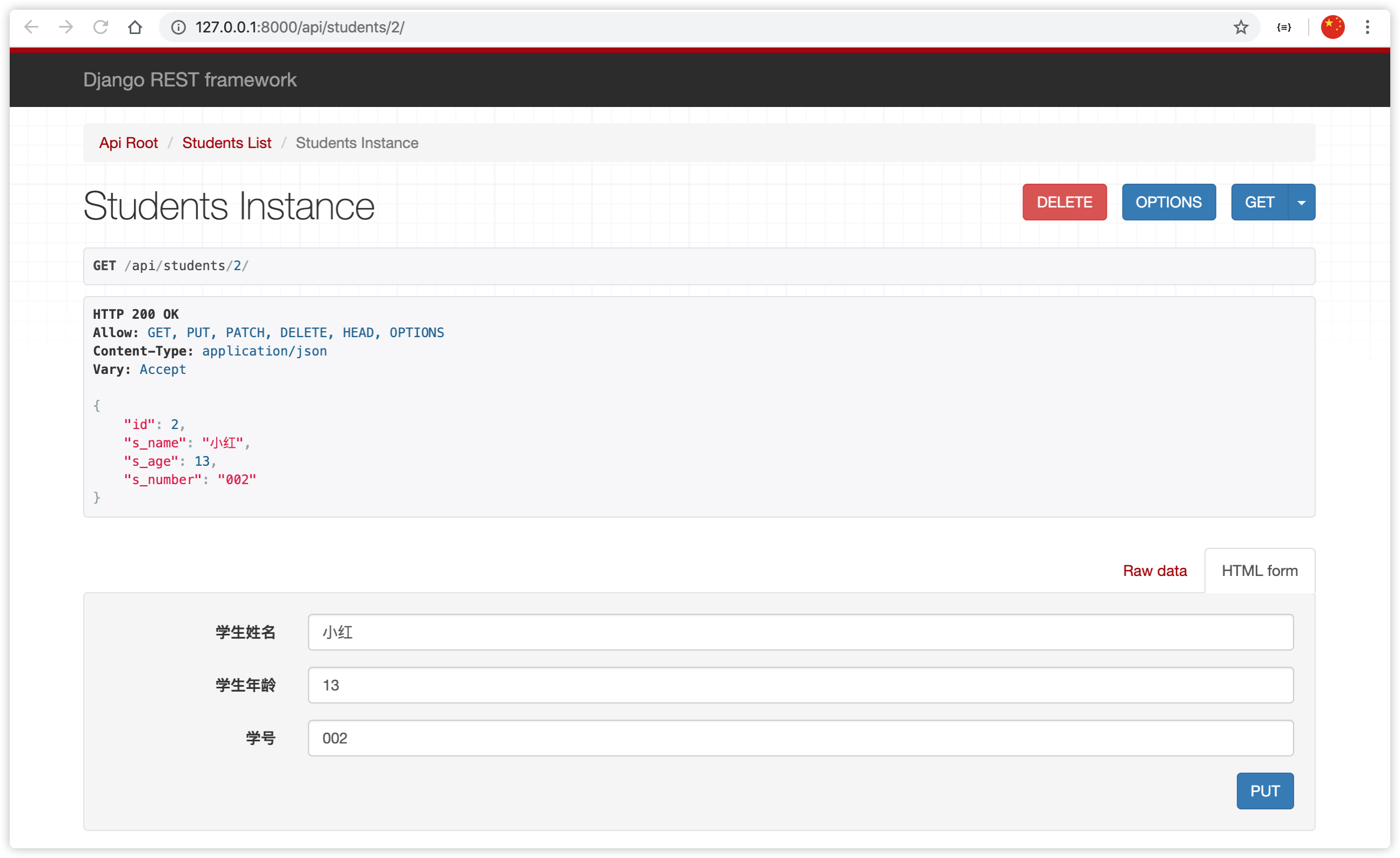Image resolution: width=1400 pixels, height=858 pixels.
Task: Switch to the Raw data tab
Action: [1155, 571]
